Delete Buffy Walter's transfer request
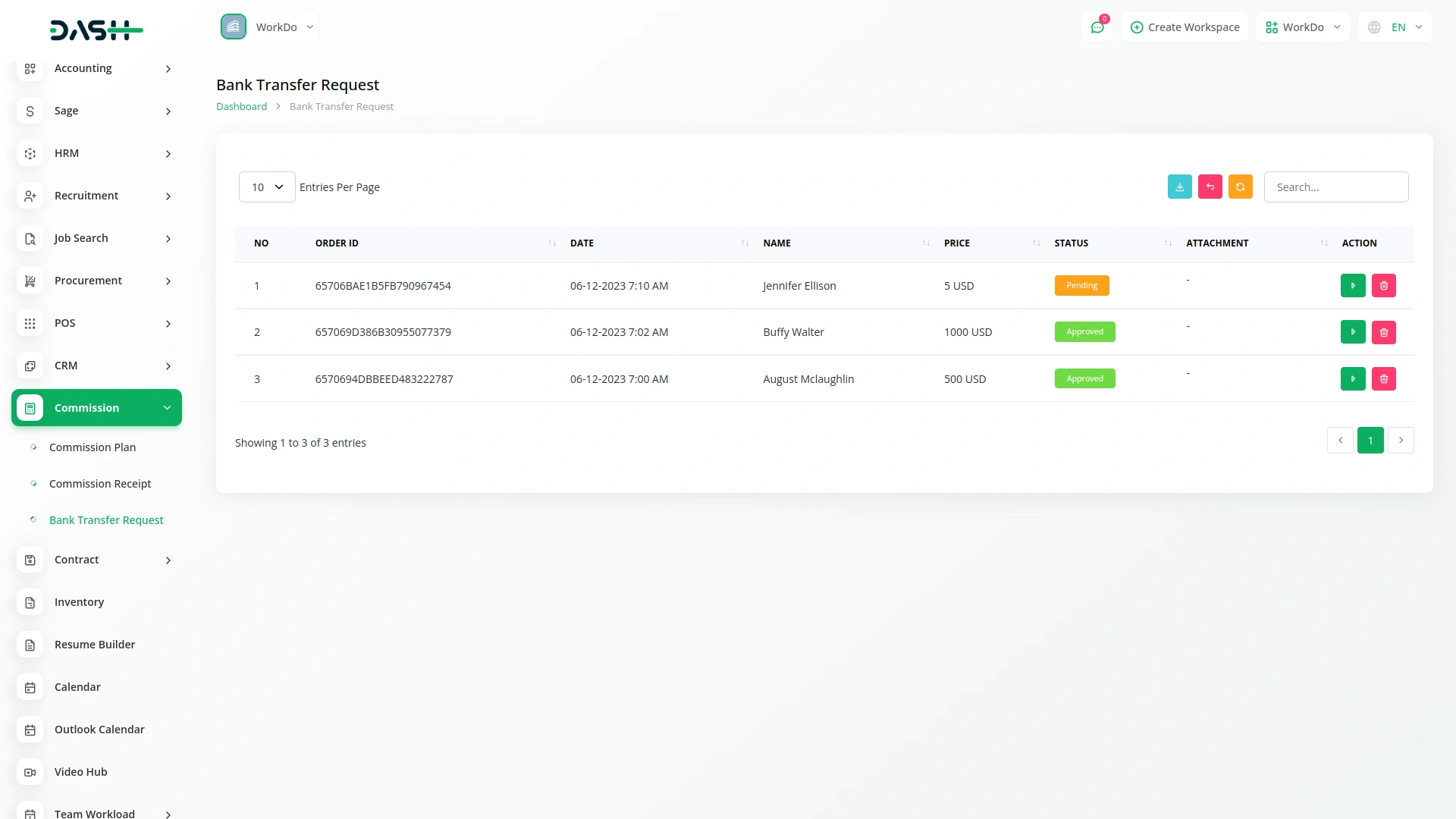1456x819 pixels. tap(1383, 332)
